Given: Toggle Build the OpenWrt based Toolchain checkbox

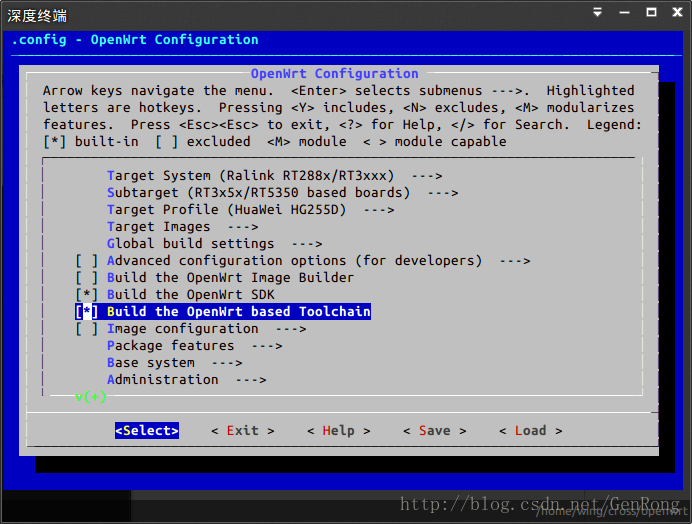Looking at the screenshot, I should tap(86, 312).
